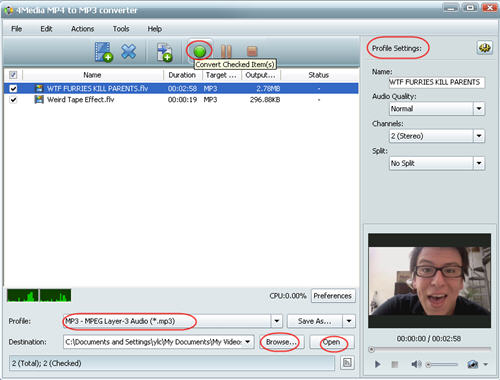The height and width of the screenshot is (380, 500).
Task: Open the Edit menu
Action: coord(46,29)
